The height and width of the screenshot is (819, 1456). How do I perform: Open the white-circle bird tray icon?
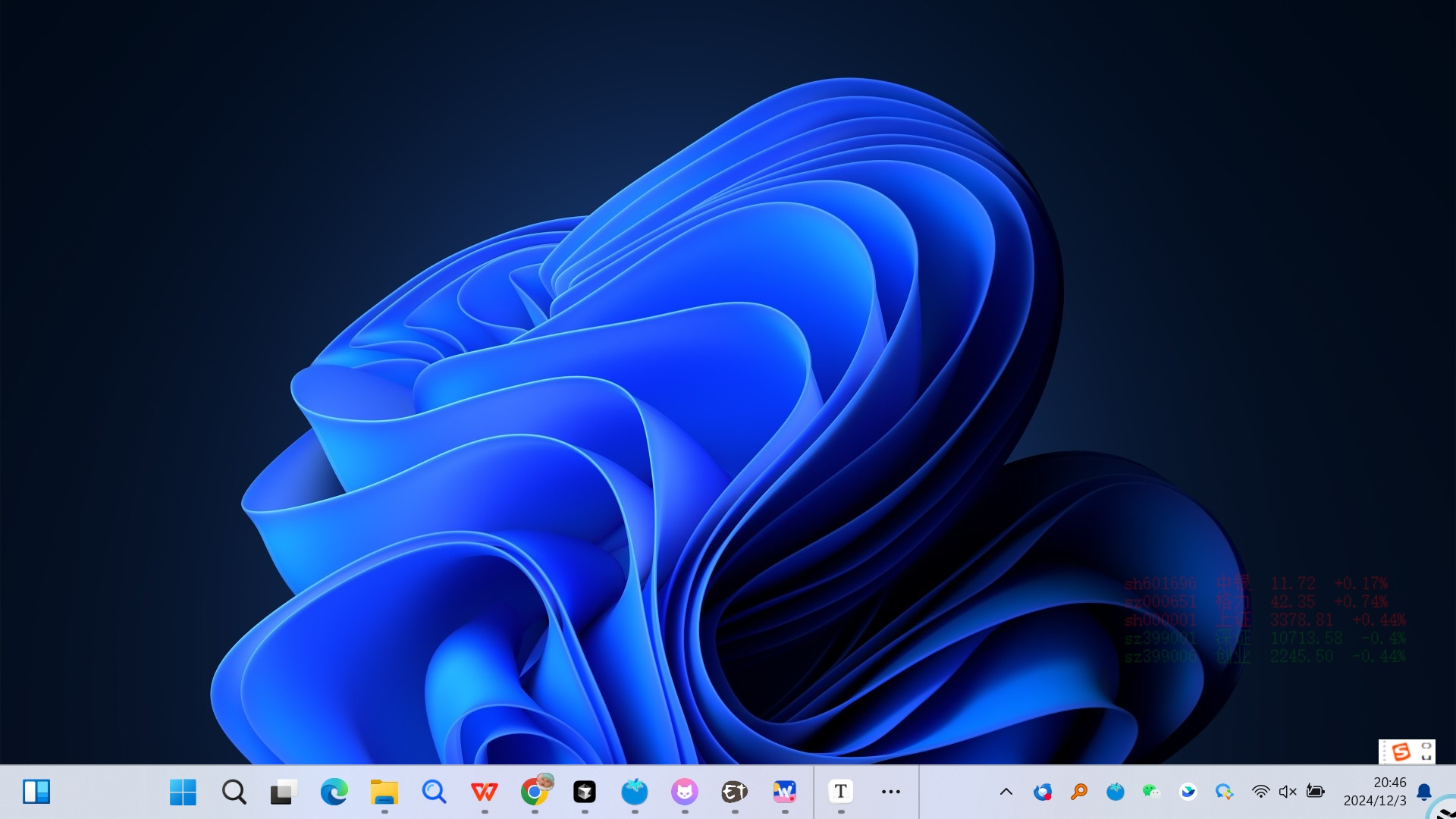coord(1188,792)
